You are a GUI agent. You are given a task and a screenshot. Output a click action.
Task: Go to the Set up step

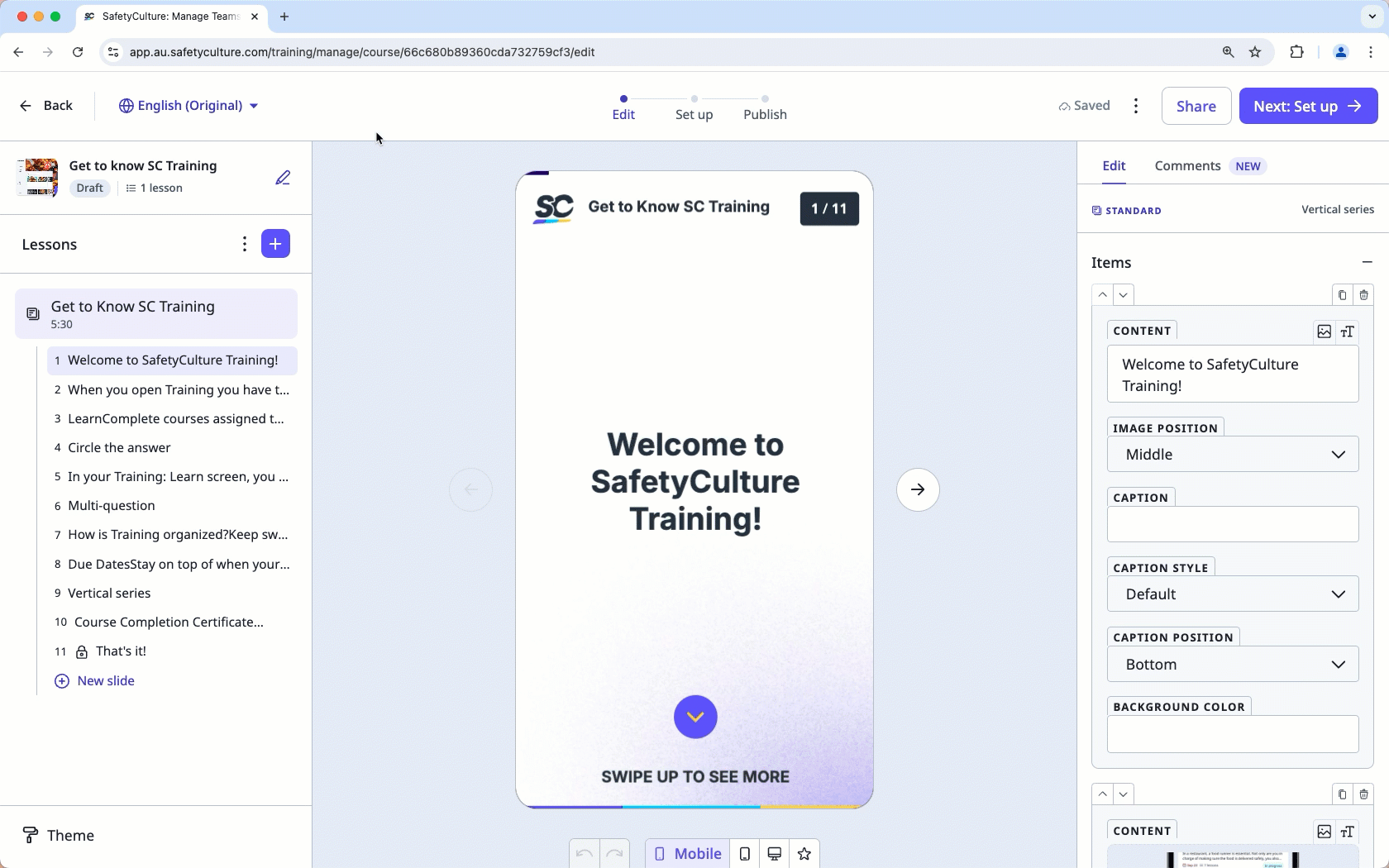pos(694,108)
